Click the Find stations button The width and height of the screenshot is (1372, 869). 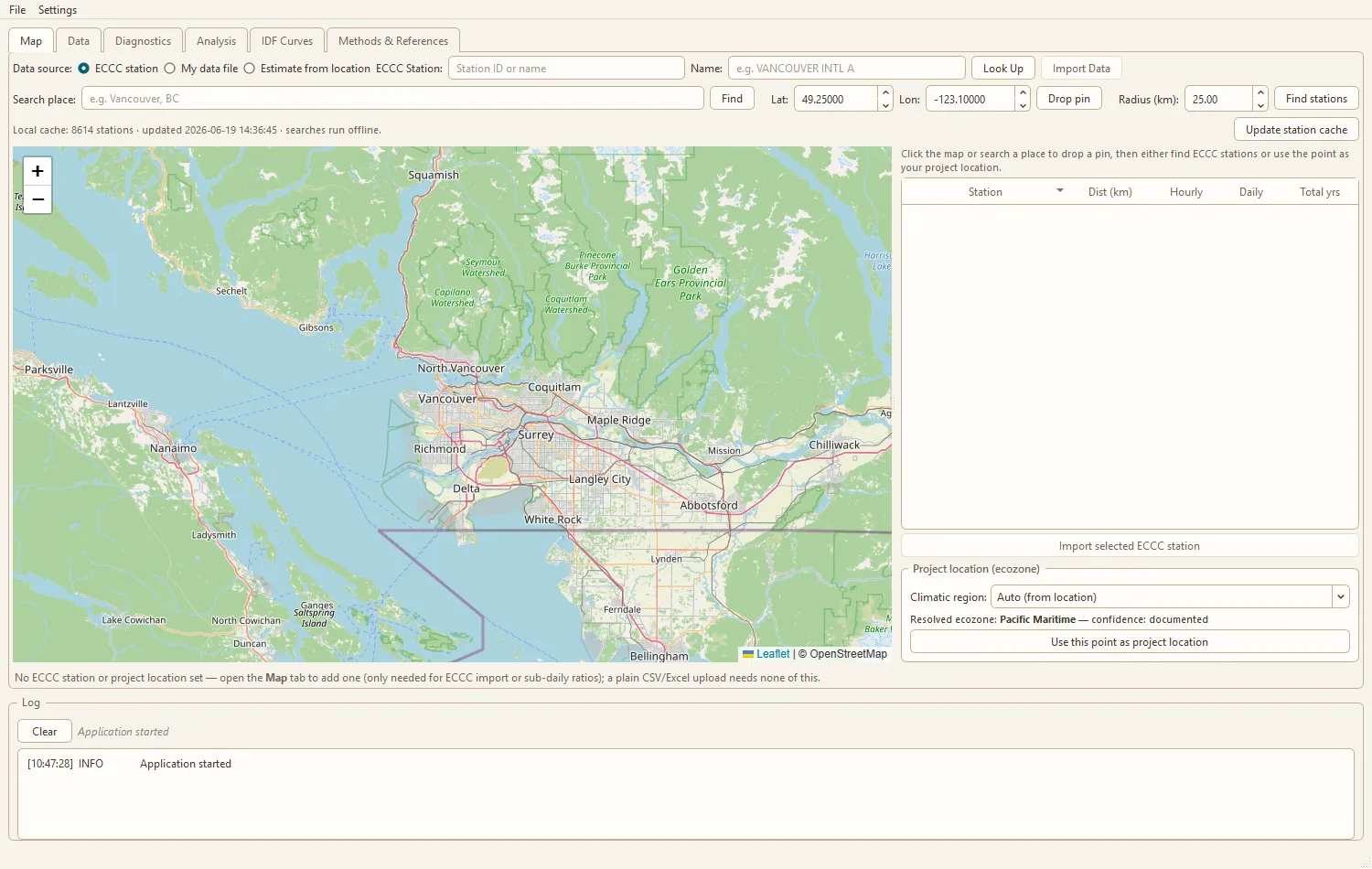1316,99
